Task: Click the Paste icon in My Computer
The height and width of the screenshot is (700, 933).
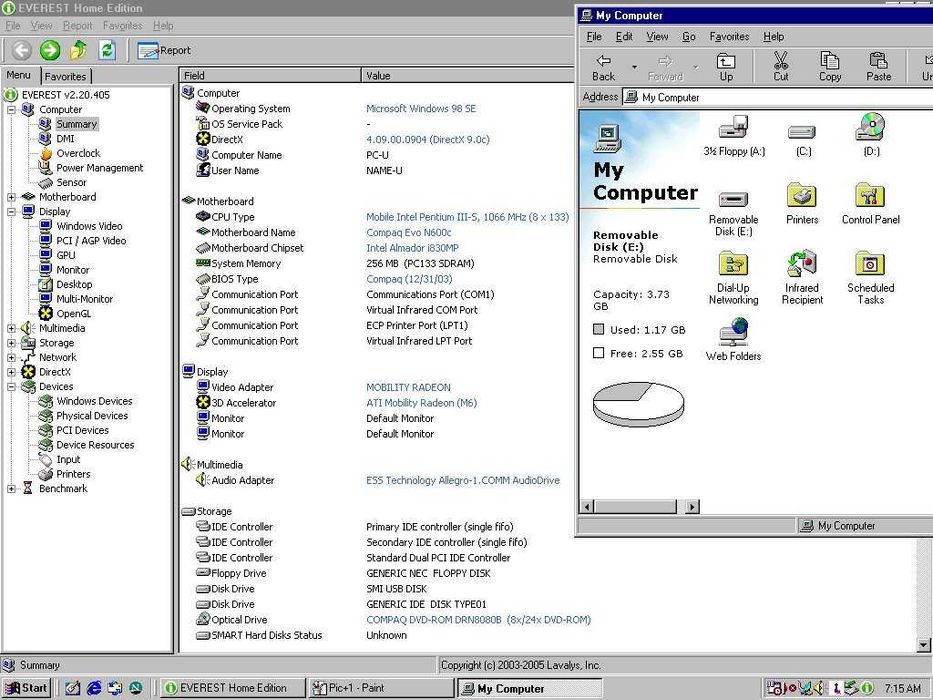Action: (878, 66)
